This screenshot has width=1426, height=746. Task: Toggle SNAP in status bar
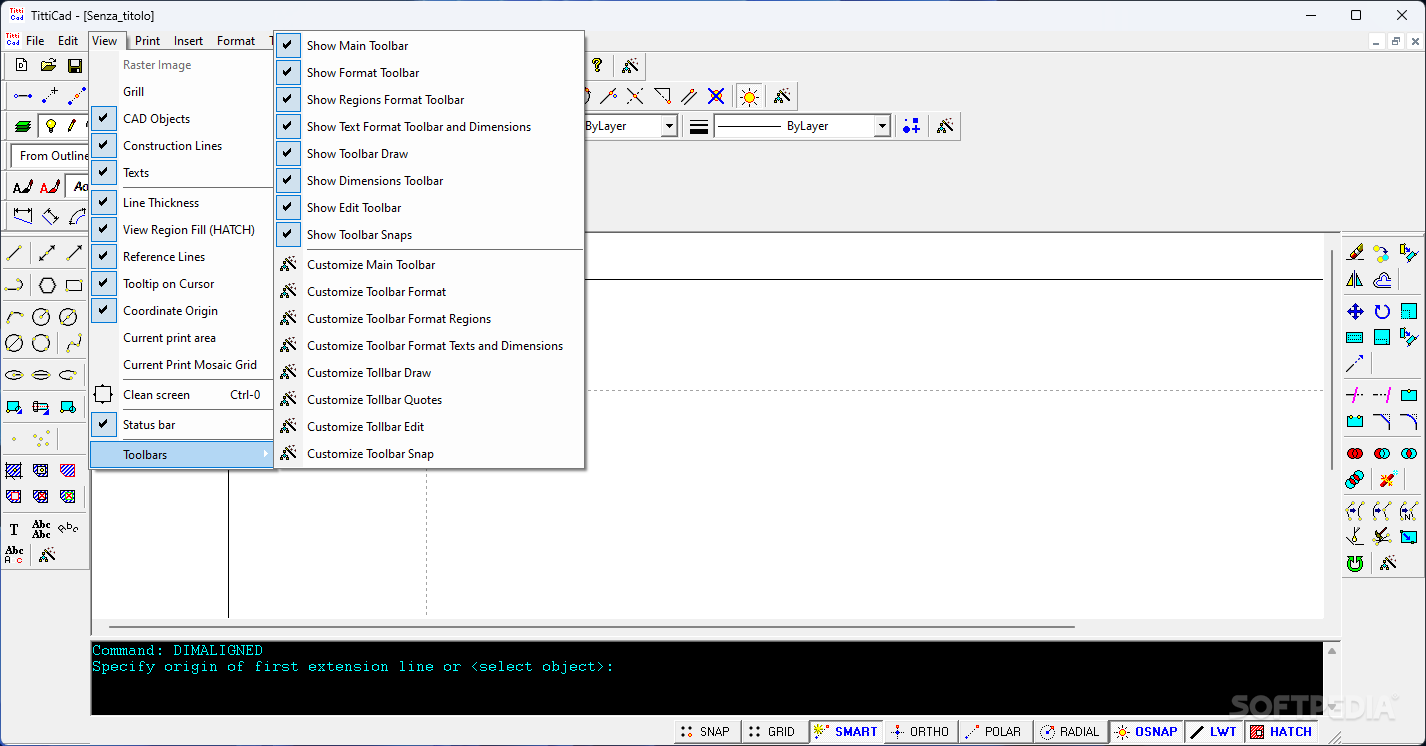[705, 732]
